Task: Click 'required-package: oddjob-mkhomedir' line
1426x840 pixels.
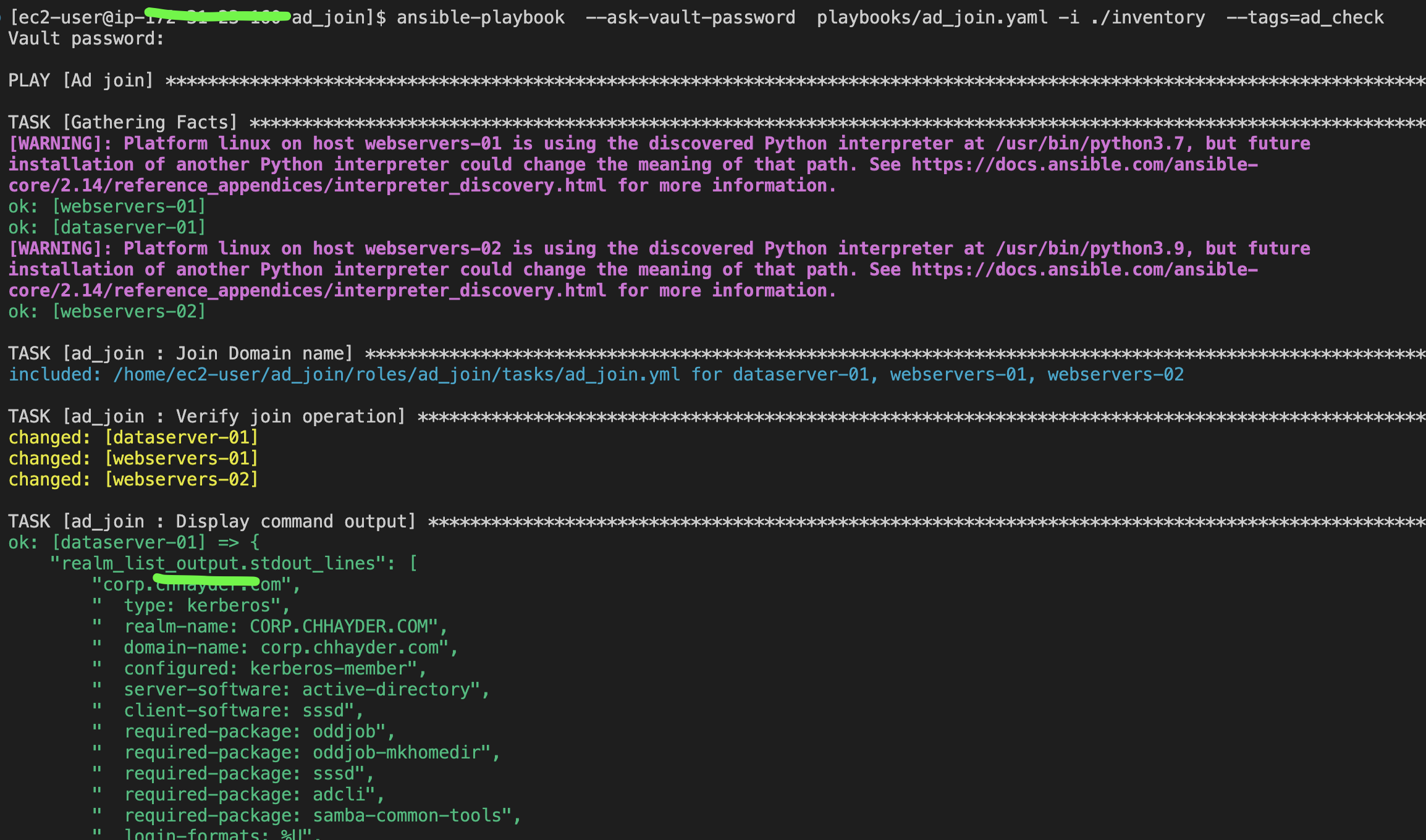Action: 296,752
